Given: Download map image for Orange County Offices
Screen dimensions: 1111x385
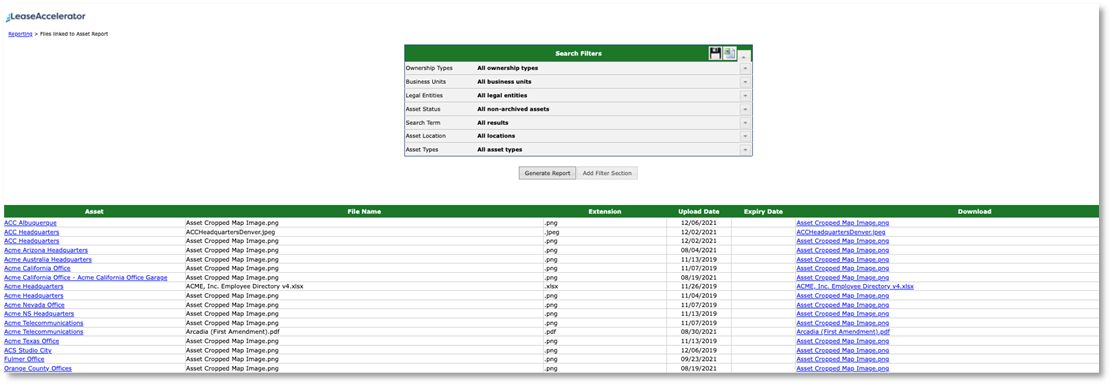Looking at the screenshot, I should [842, 369].
